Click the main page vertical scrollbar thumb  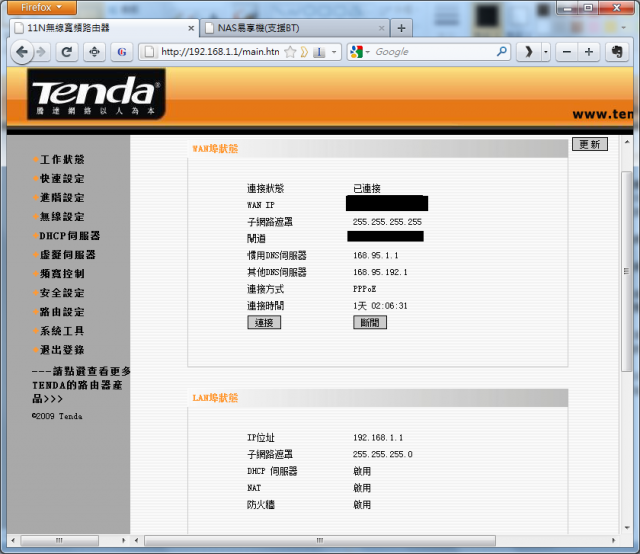[x=627, y=271]
